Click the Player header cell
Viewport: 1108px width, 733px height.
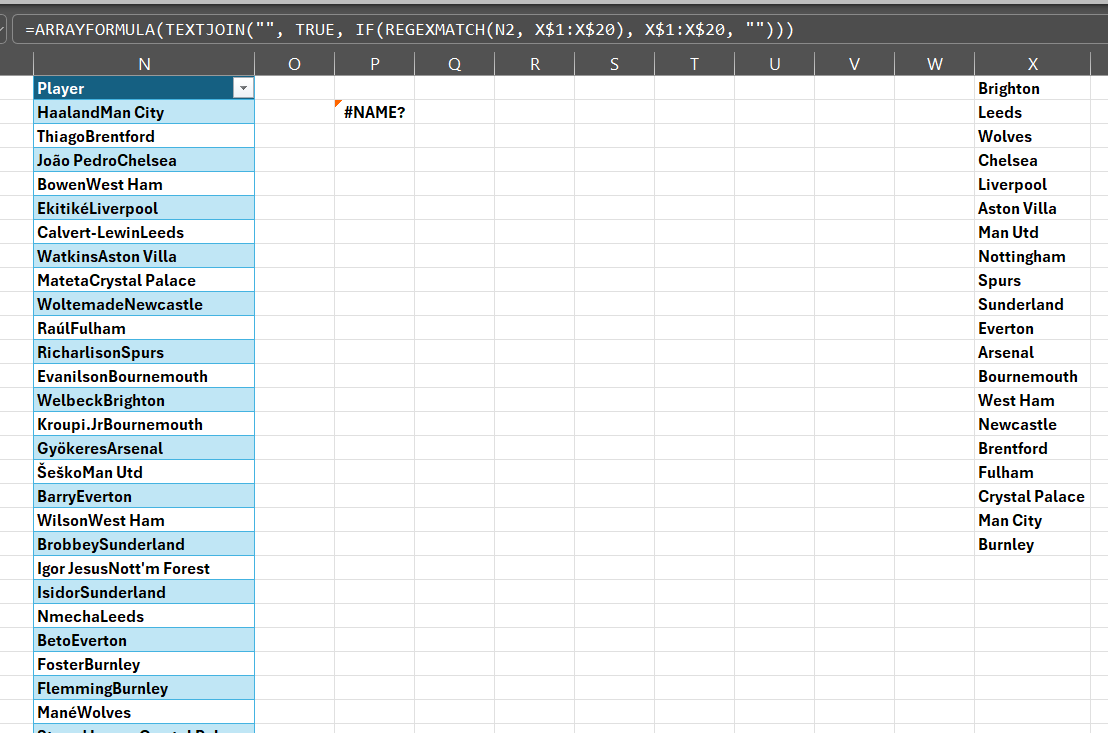[130, 88]
